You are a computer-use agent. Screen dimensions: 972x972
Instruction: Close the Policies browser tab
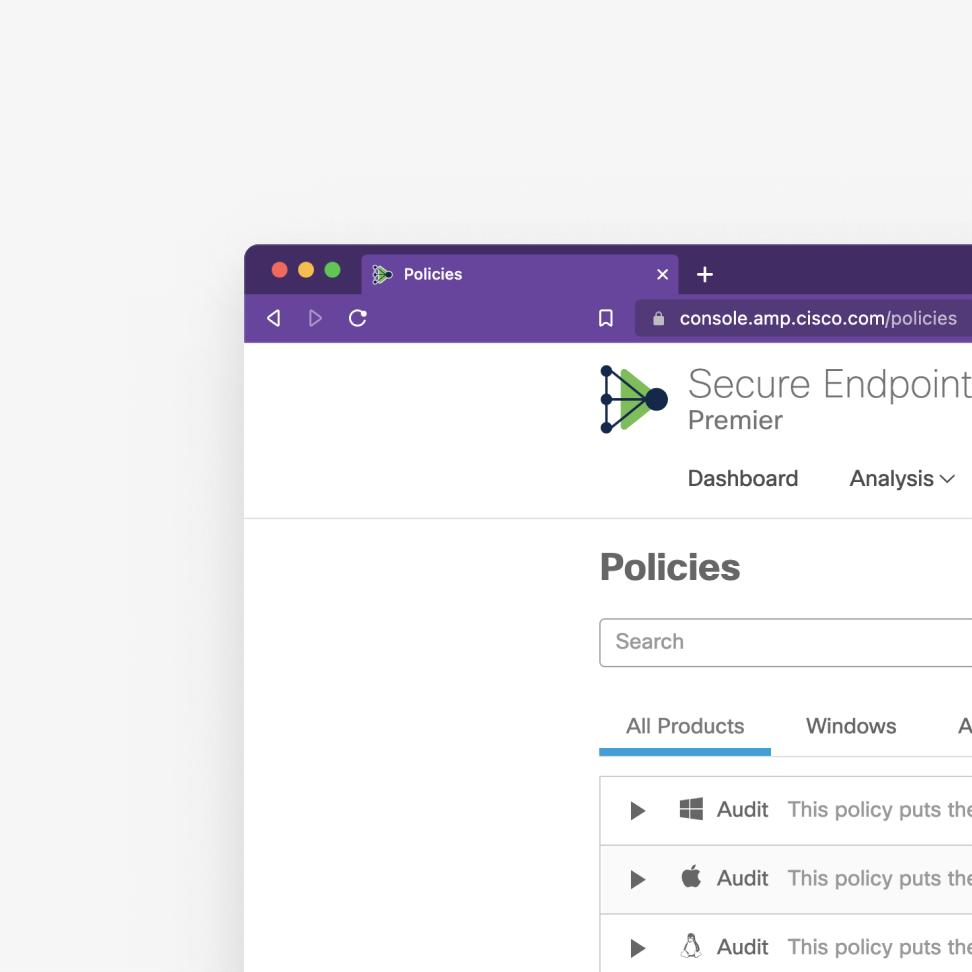click(x=663, y=274)
